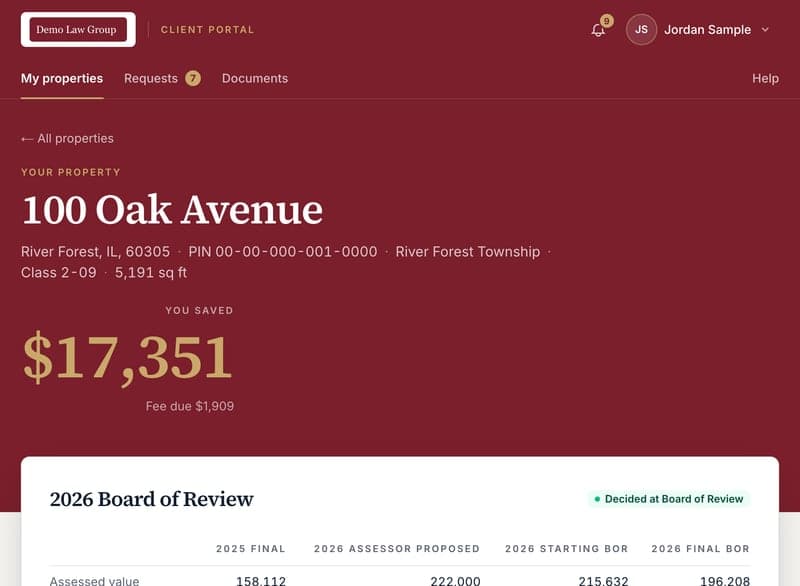
Task: Click the 2026 STARTING BOR column header
Action: [x=566, y=549]
